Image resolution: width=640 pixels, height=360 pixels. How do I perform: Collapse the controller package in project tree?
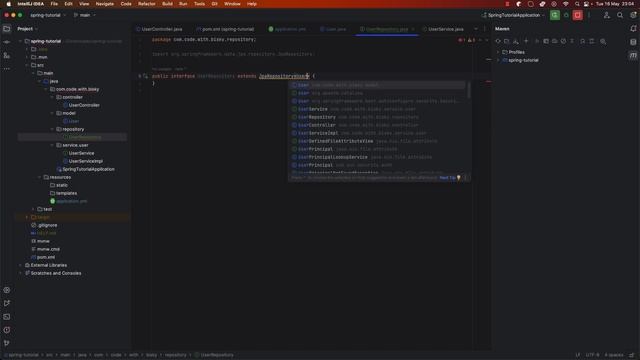pyautogui.click(x=52, y=97)
